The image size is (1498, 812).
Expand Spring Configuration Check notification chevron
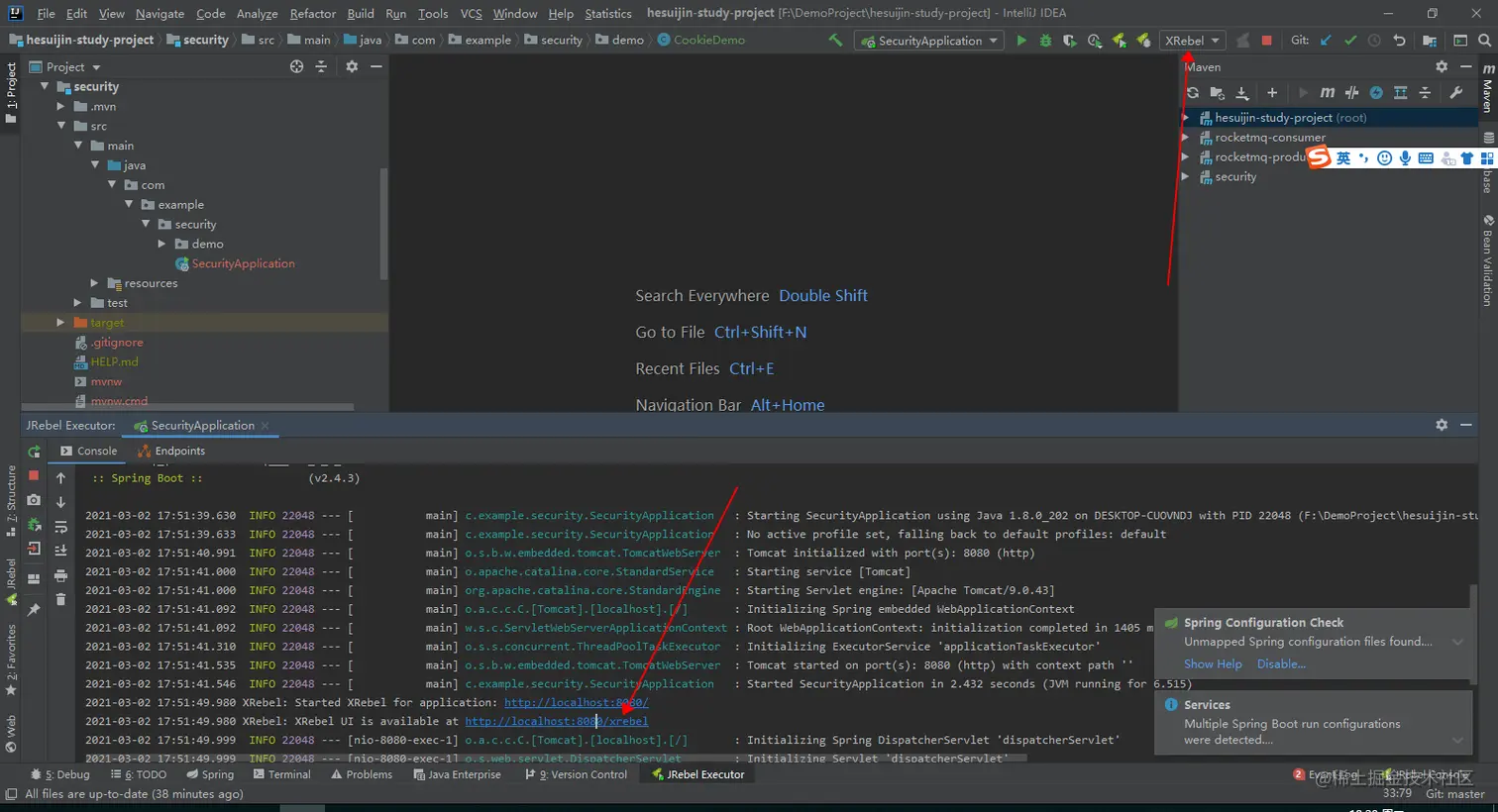coord(1457,642)
